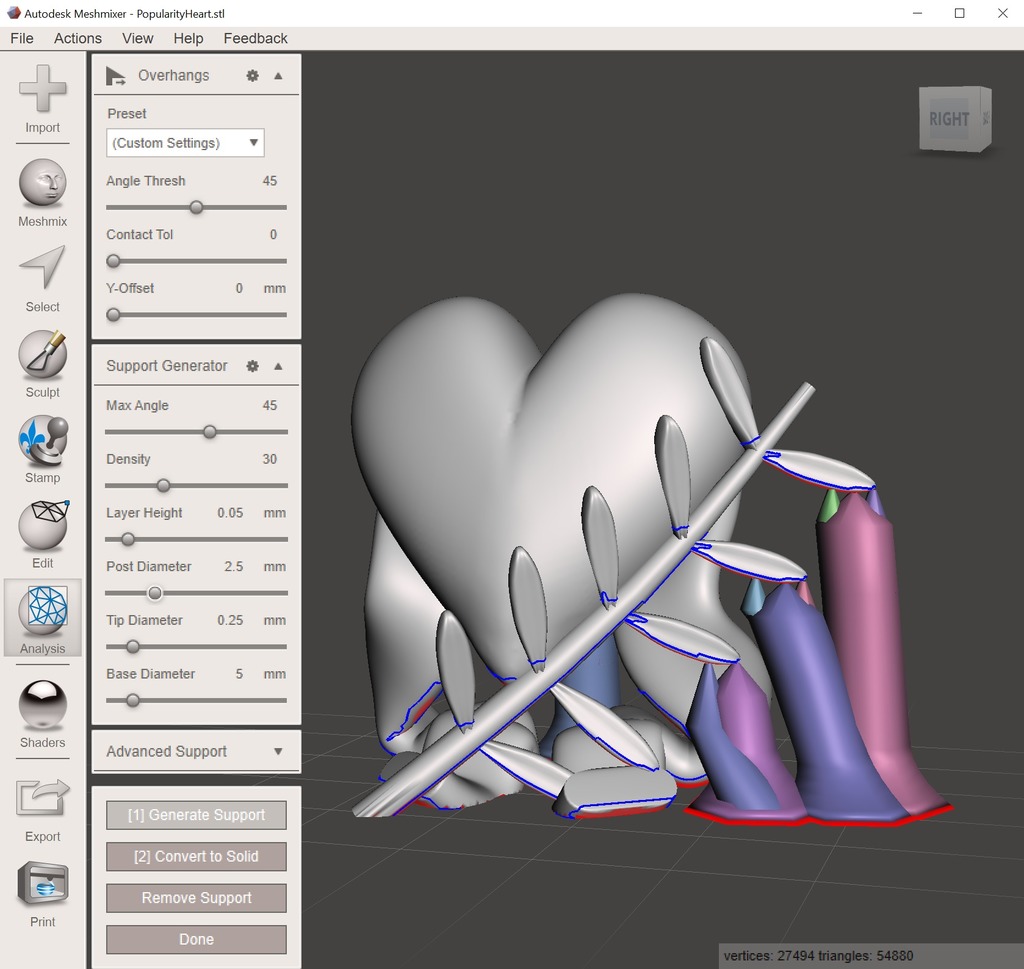Screen dimensions: 1024x969
Task: Collapse the Overhangs panel
Action: click(x=278, y=76)
